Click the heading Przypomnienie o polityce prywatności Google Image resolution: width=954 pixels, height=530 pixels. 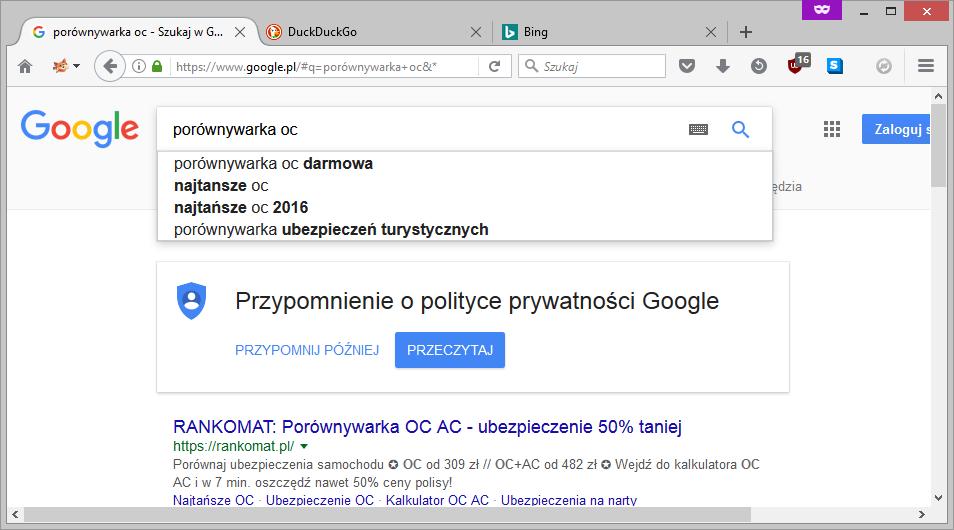pos(477,301)
